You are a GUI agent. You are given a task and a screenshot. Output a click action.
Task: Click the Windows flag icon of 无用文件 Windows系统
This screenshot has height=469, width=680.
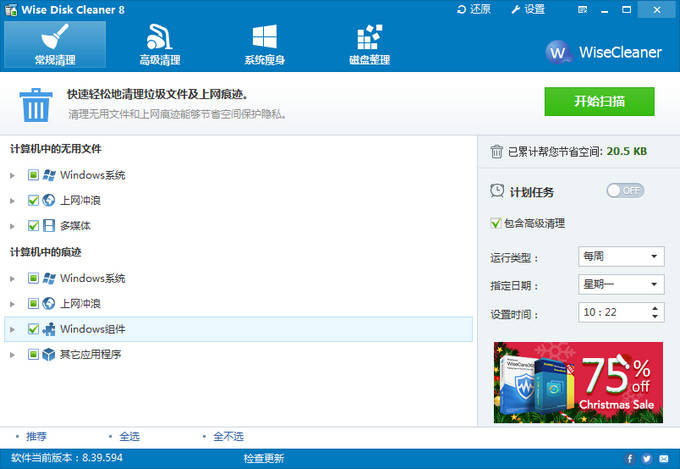point(49,175)
